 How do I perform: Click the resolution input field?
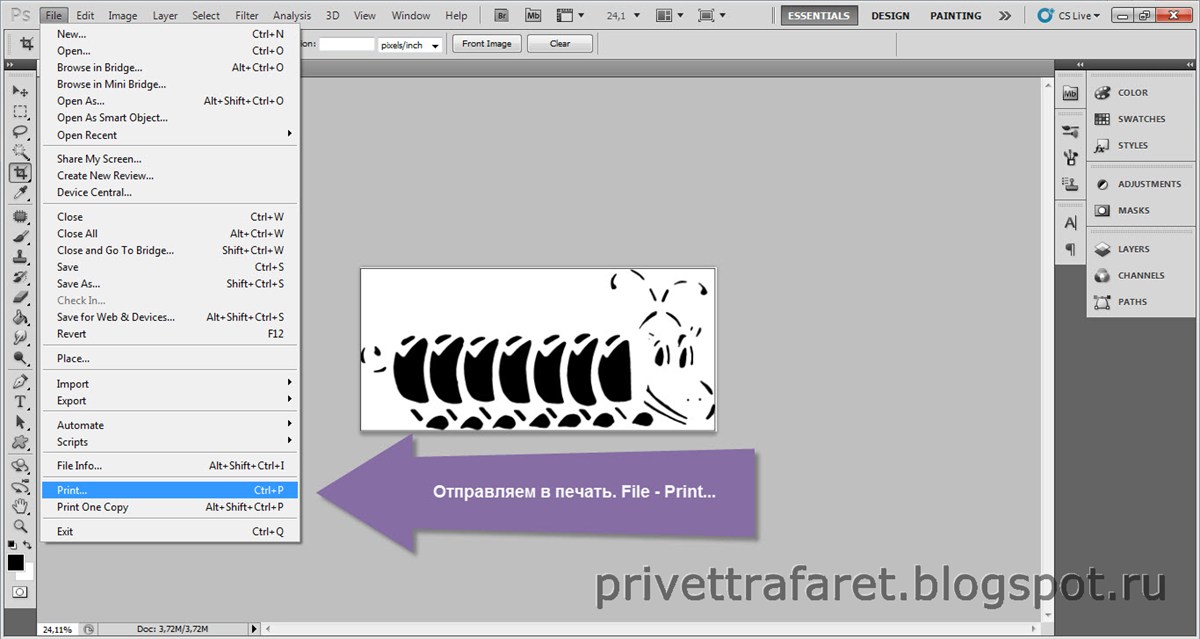click(347, 44)
